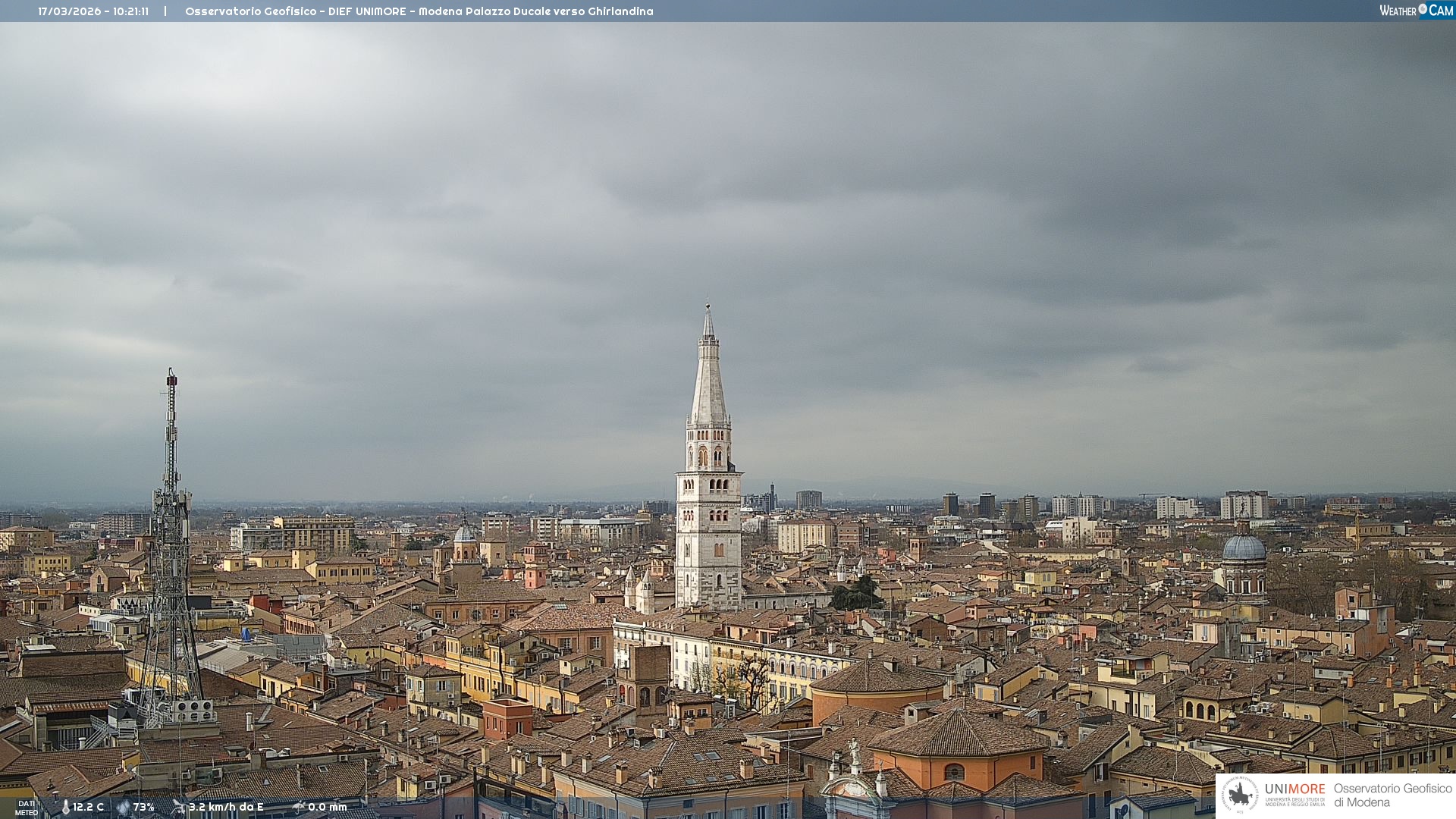Click the telecommunications antenna mast top
The image size is (1456, 819).
[x=171, y=379]
